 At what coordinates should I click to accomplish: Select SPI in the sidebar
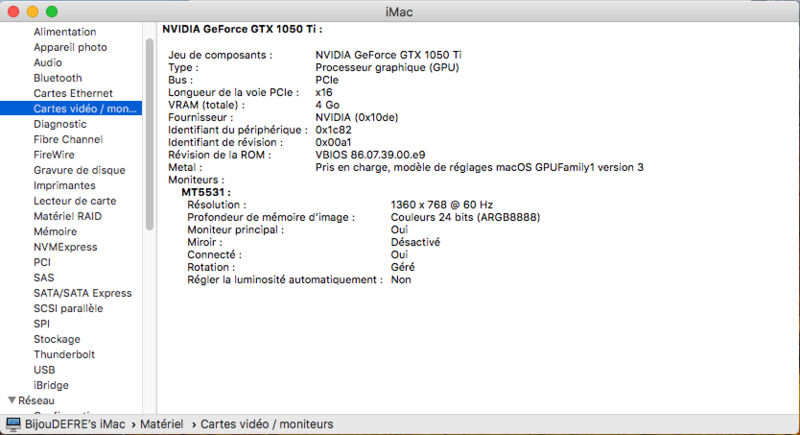click(42, 323)
